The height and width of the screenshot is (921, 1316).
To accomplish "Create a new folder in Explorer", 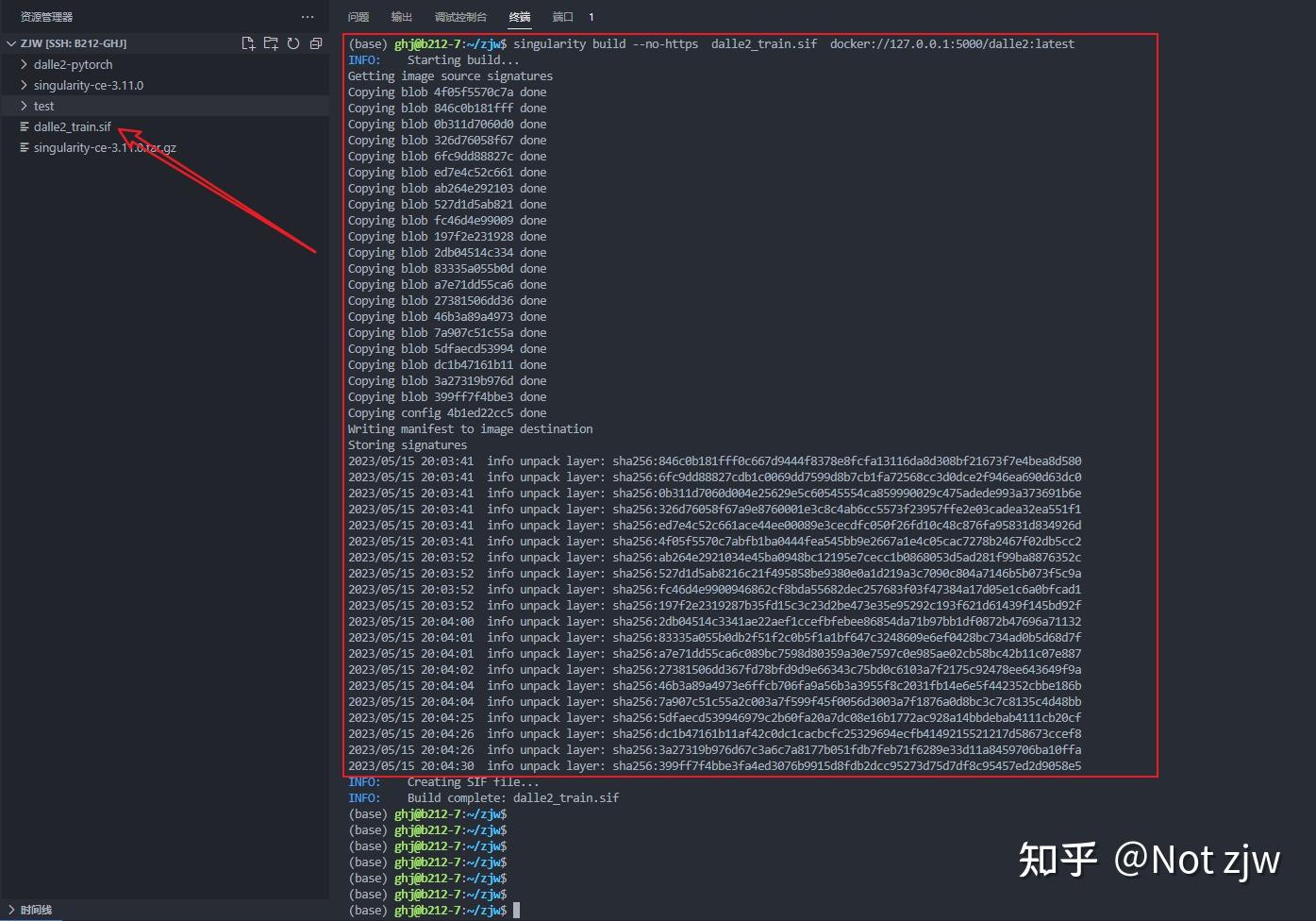I will [x=271, y=42].
